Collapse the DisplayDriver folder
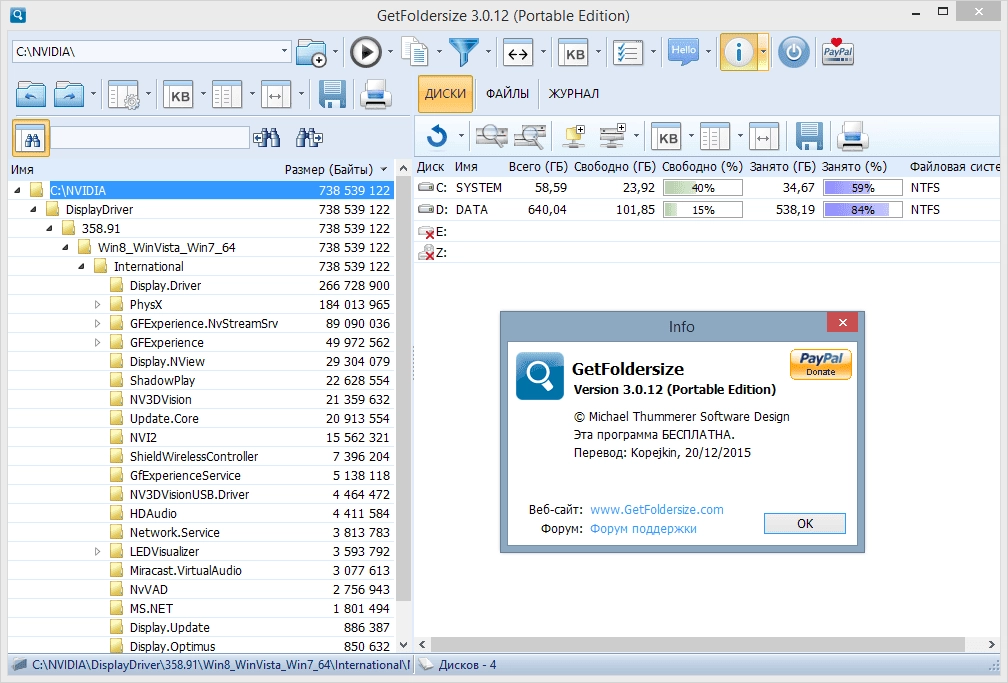This screenshot has width=1008, height=683. [x=33, y=210]
